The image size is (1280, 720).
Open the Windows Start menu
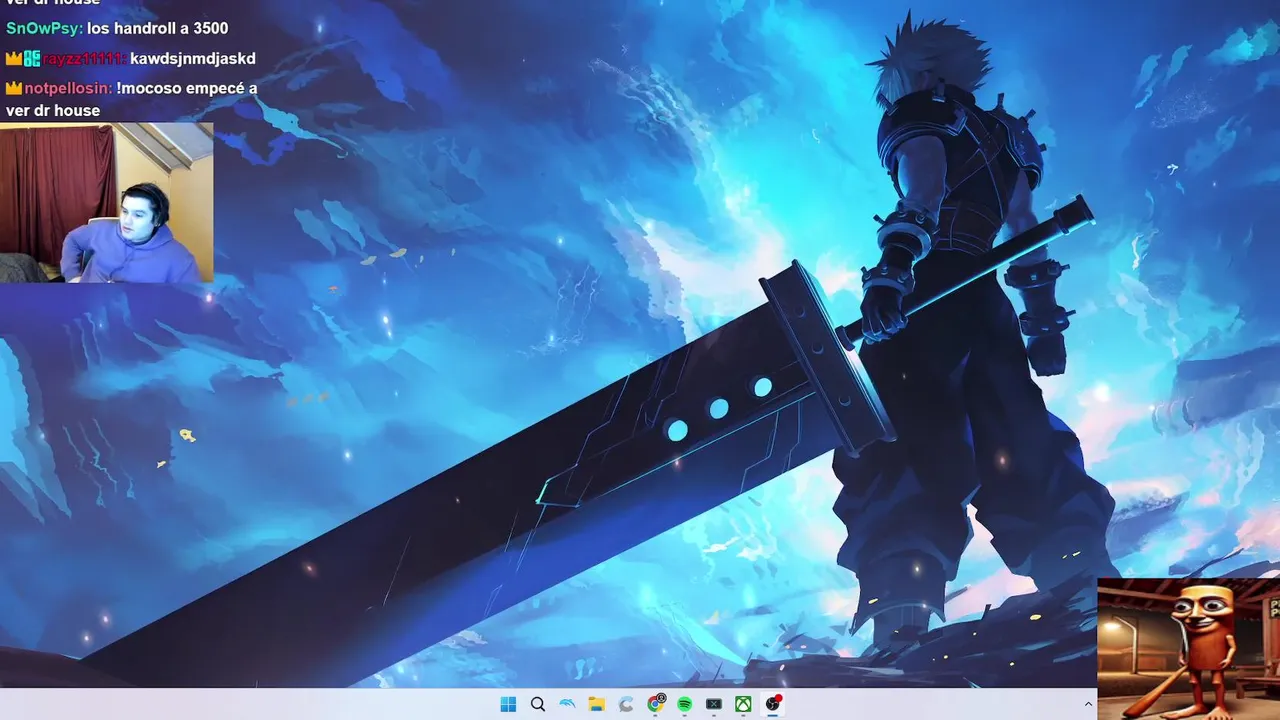coord(508,704)
